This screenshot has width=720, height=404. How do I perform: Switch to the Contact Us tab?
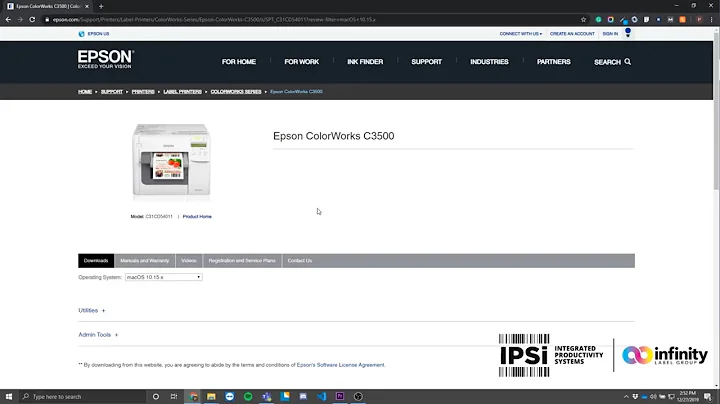click(300, 261)
